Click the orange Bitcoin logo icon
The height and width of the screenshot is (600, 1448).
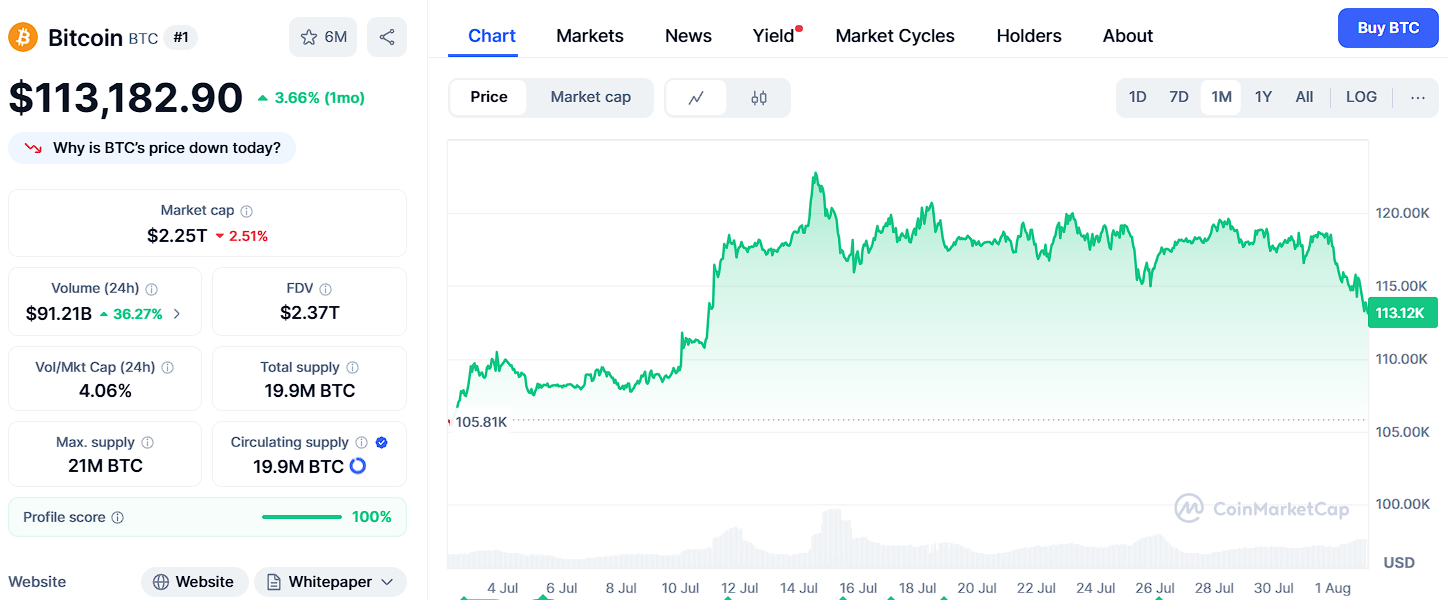tap(23, 38)
